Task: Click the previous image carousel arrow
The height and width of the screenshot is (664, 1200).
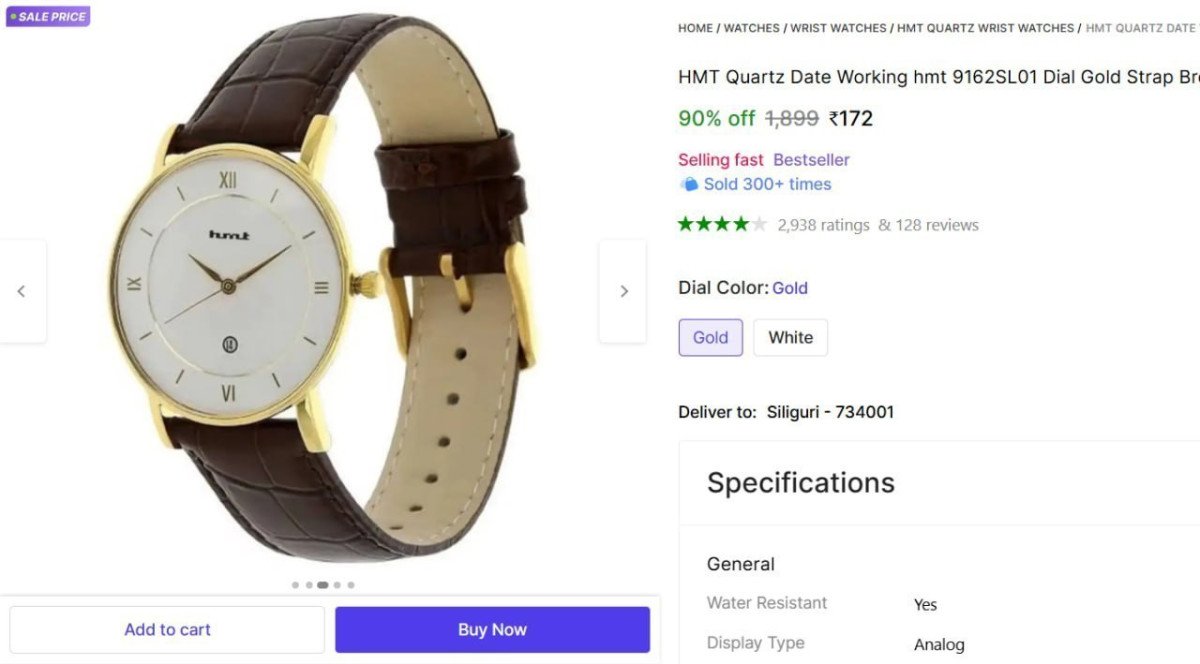Action: point(22,291)
